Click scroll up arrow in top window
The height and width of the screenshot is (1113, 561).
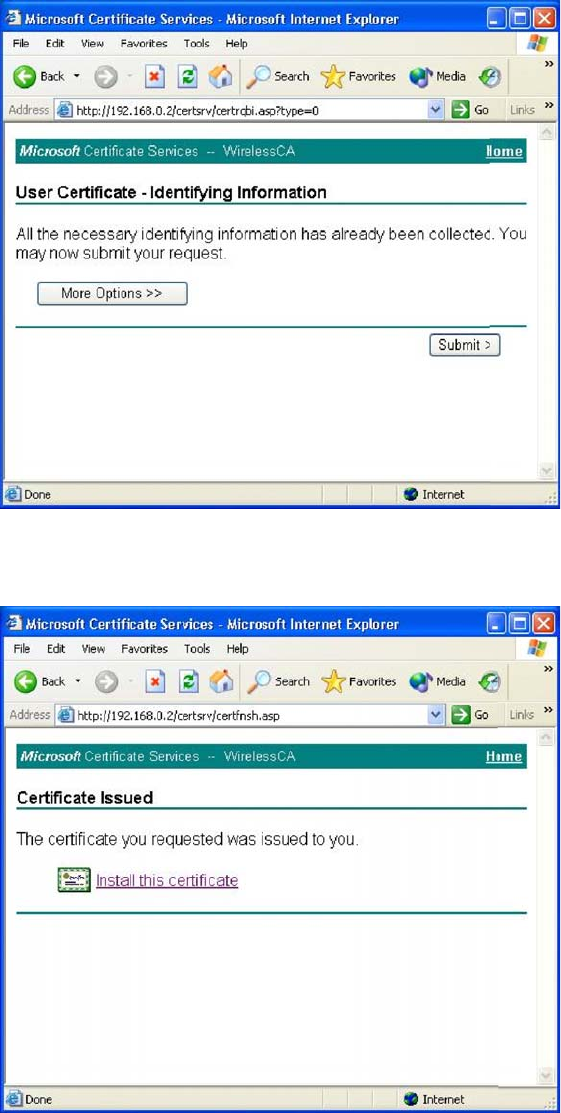[546, 132]
